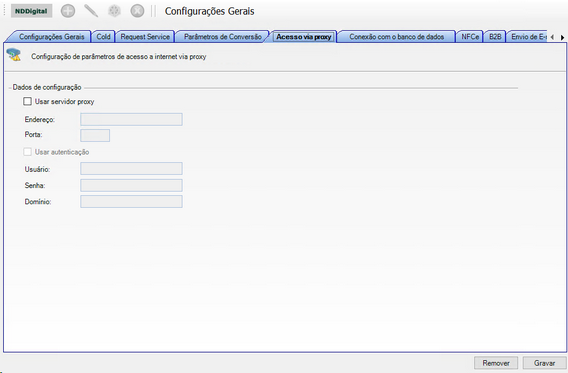
Task: Click the Dados de configuração group label
Action: [47, 87]
